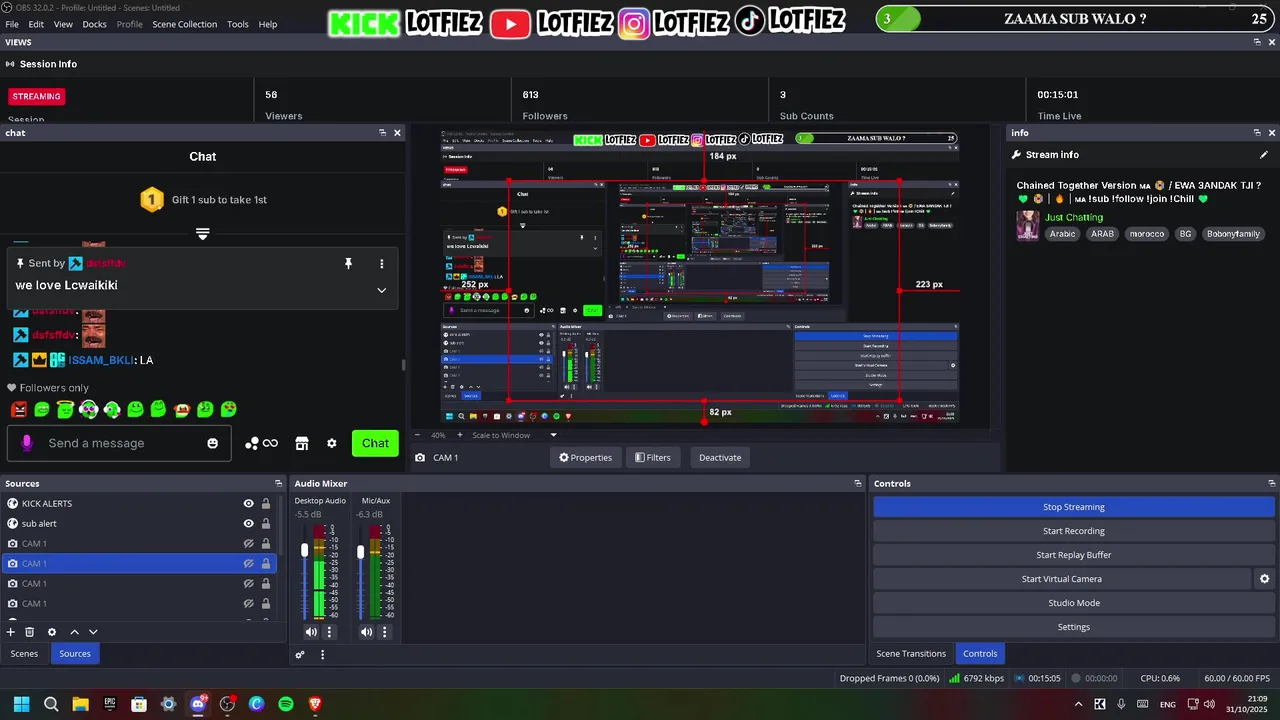Open Mic/Aux three-dot options
The height and width of the screenshot is (720, 1280).
tap(384, 632)
